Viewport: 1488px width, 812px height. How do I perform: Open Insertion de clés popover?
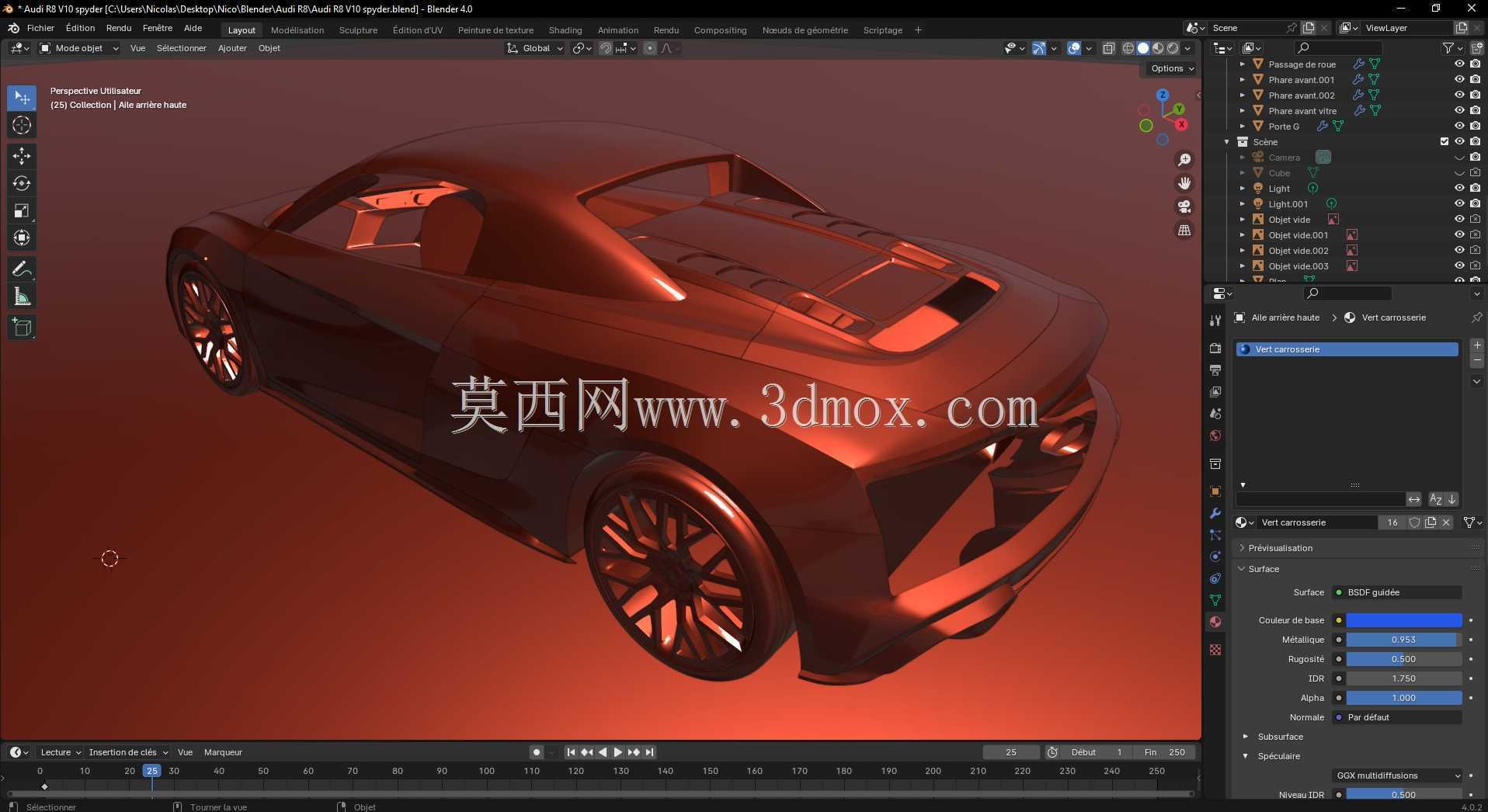[x=128, y=752]
